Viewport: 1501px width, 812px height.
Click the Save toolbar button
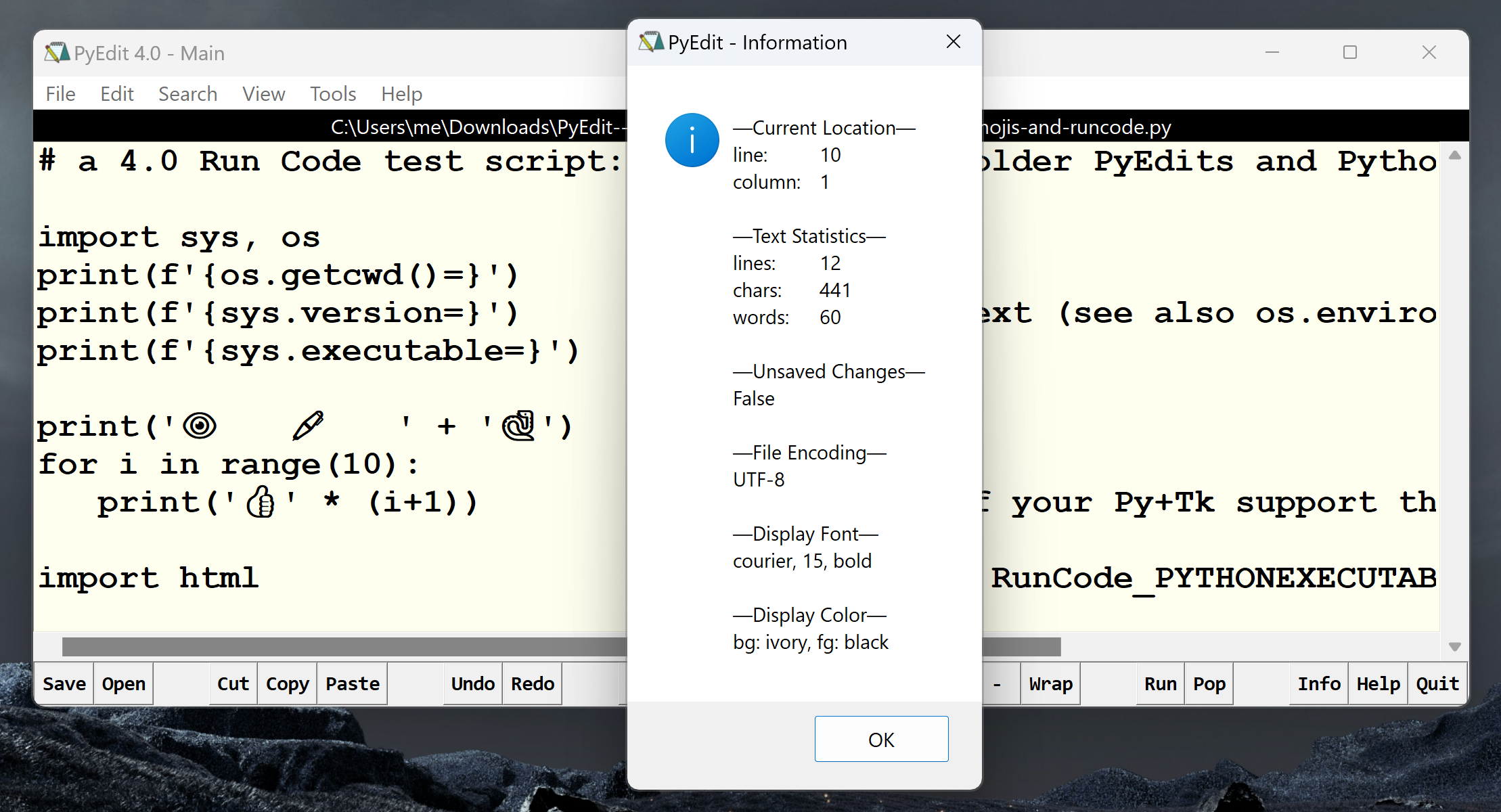pos(64,683)
